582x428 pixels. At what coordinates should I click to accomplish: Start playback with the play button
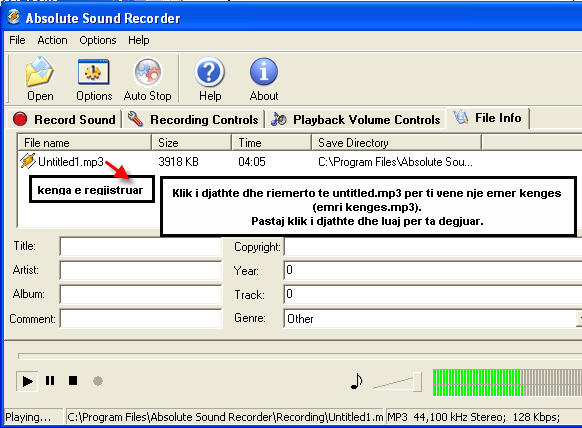[x=27, y=381]
